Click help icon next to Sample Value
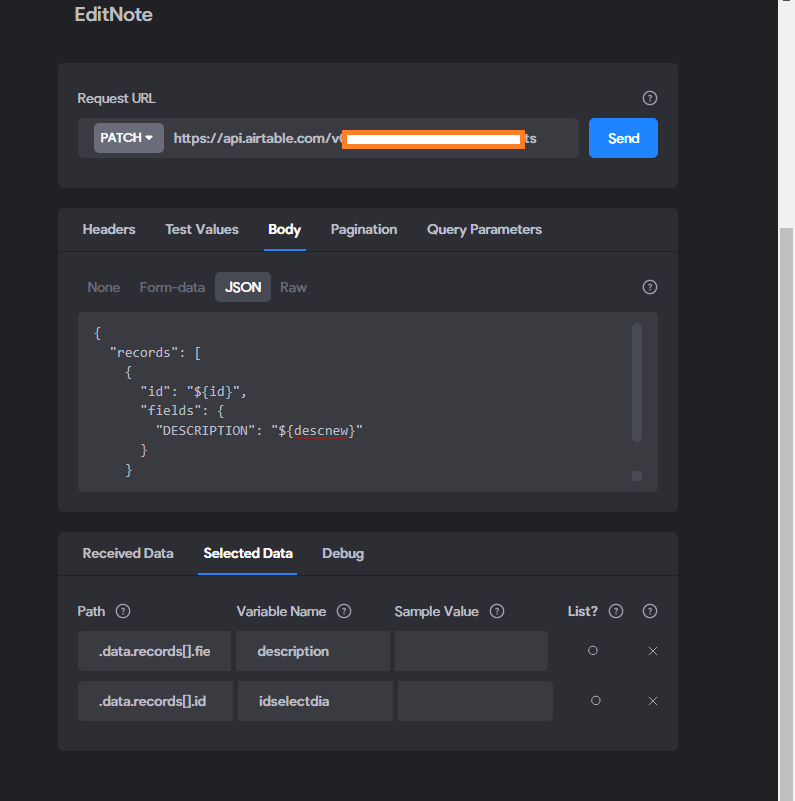795x801 pixels. [x=497, y=611]
